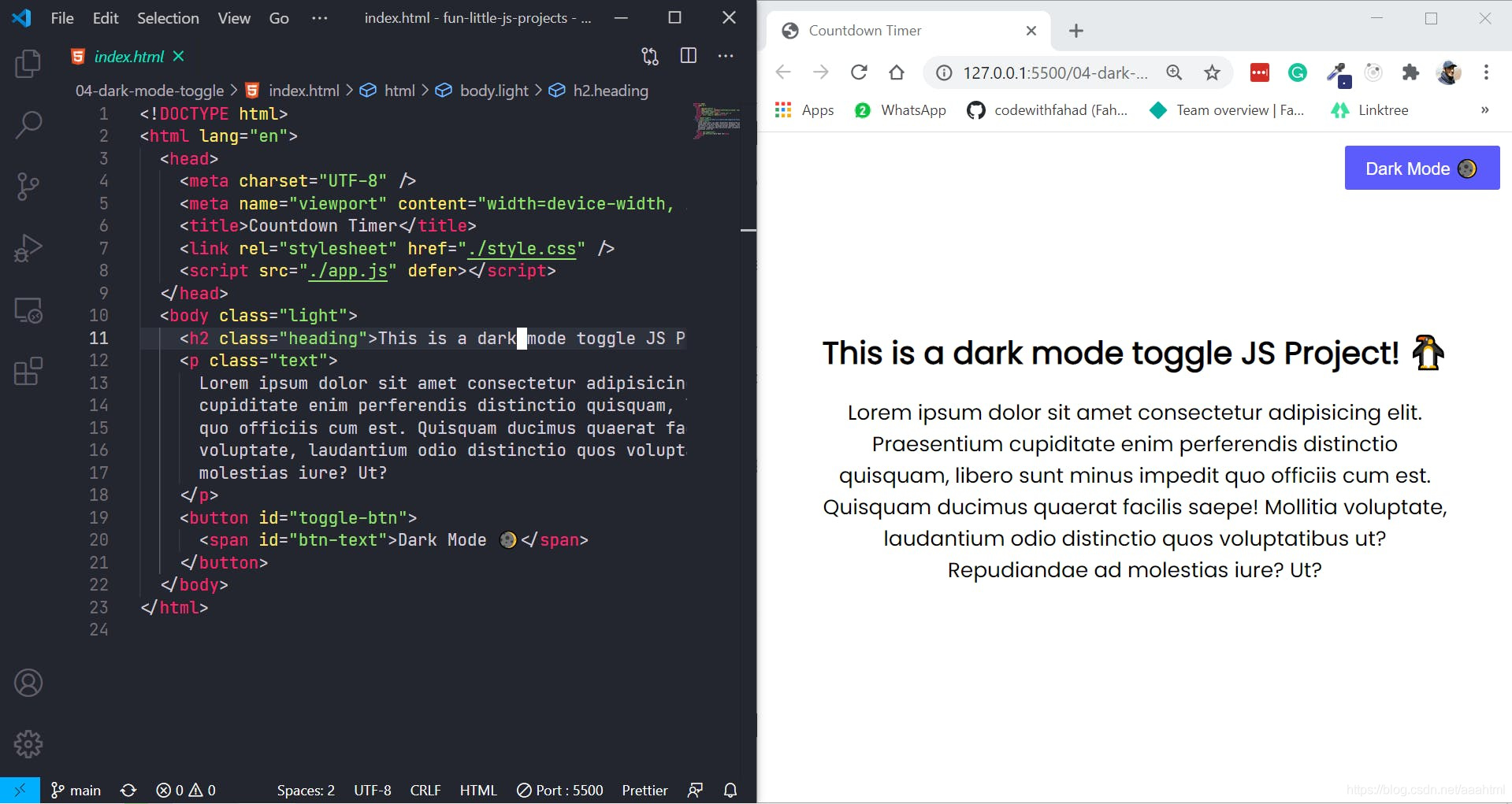Click the browser address bar URL
The height and width of the screenshot is (804, 1512).
pos(1054,73)
